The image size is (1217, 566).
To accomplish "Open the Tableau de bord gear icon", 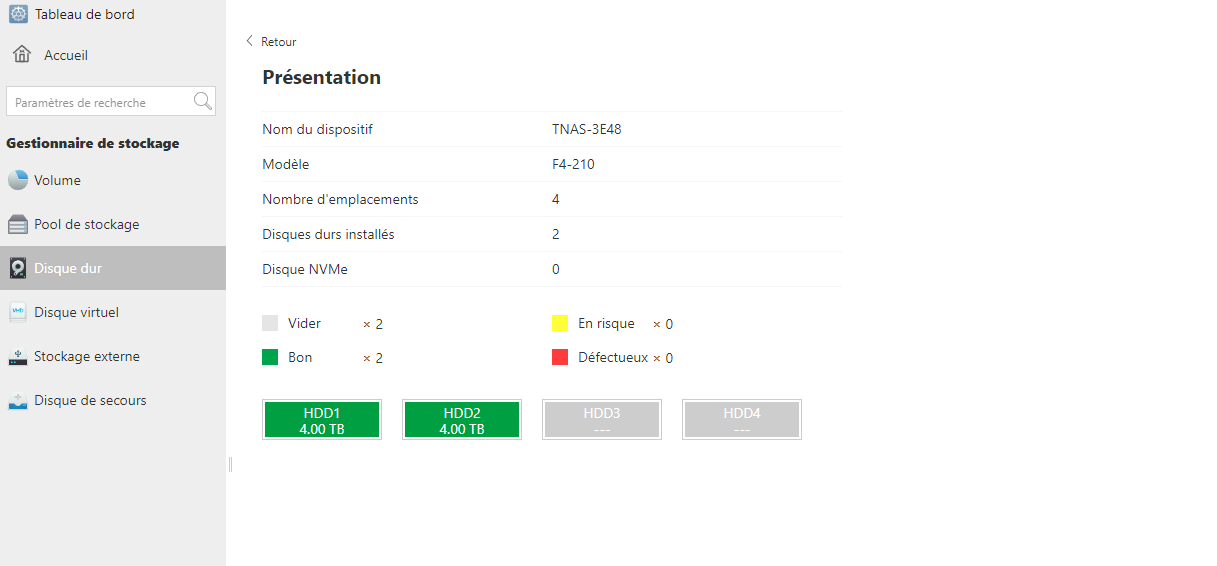I will click(18, 14).
